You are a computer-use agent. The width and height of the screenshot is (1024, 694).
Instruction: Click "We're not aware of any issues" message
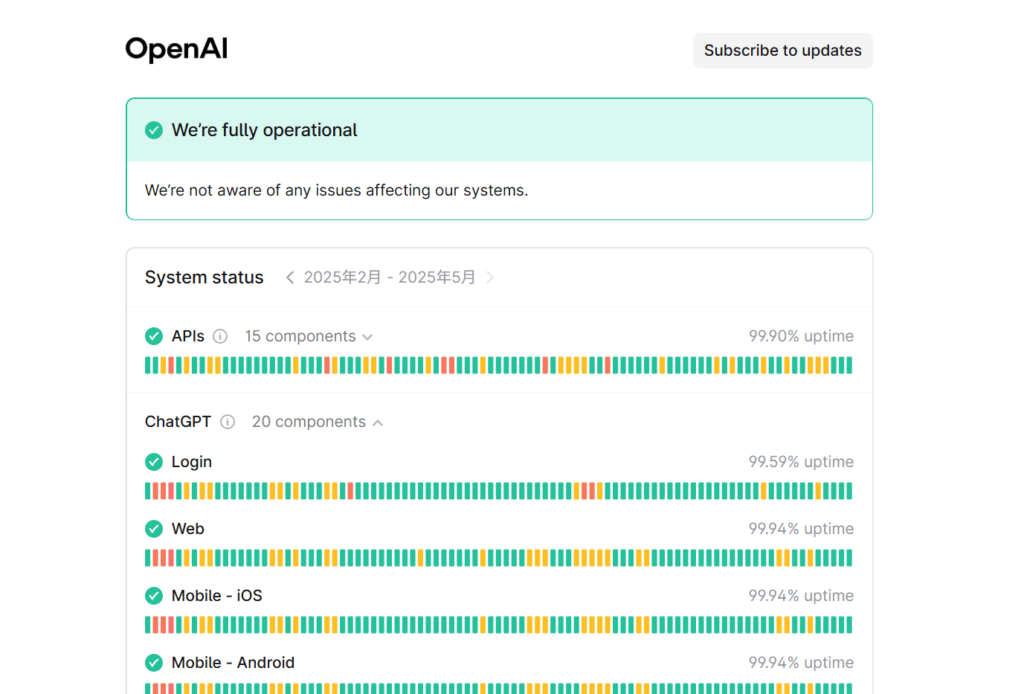coord(336,190)
